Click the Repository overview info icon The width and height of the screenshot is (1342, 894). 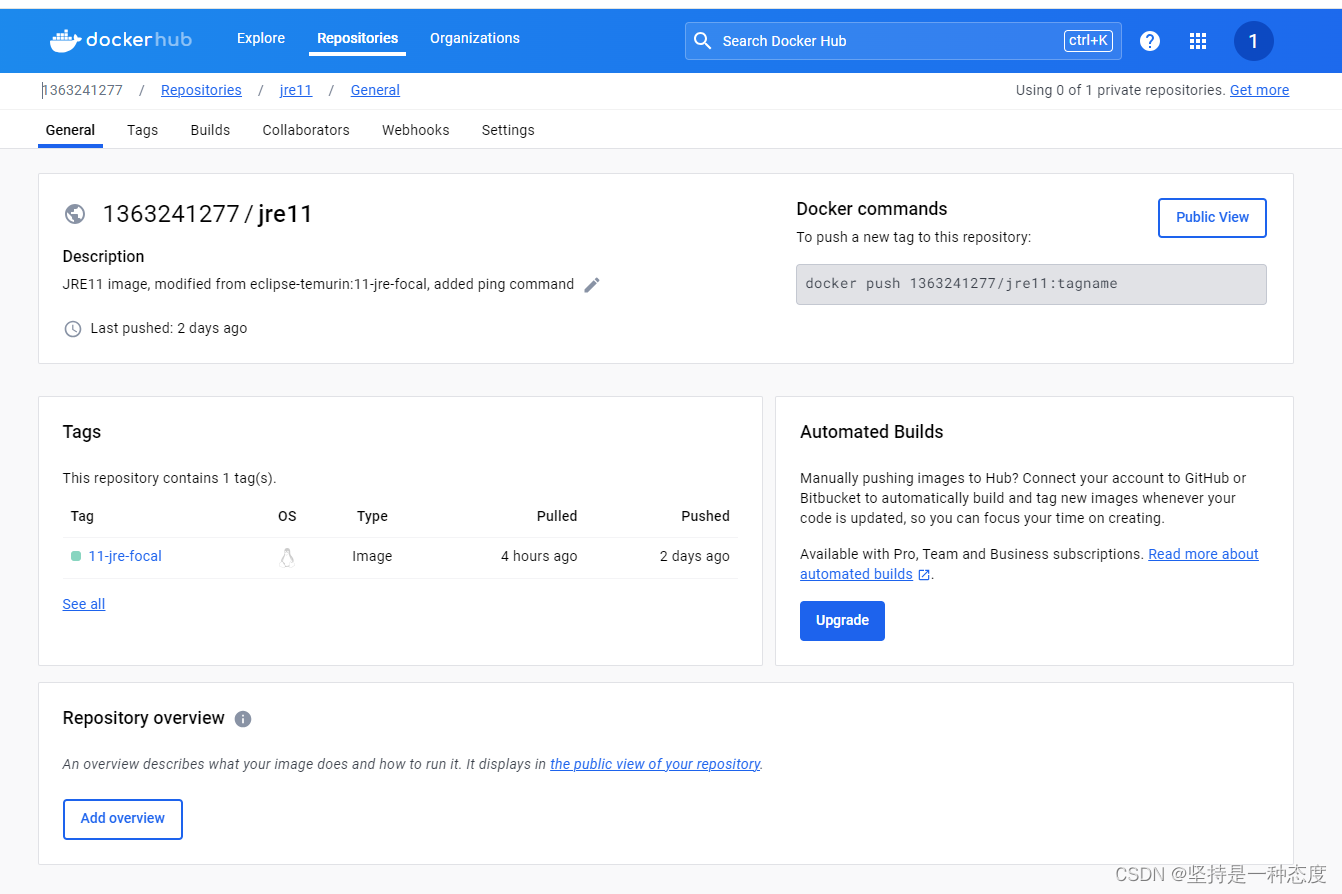[243, 719]
